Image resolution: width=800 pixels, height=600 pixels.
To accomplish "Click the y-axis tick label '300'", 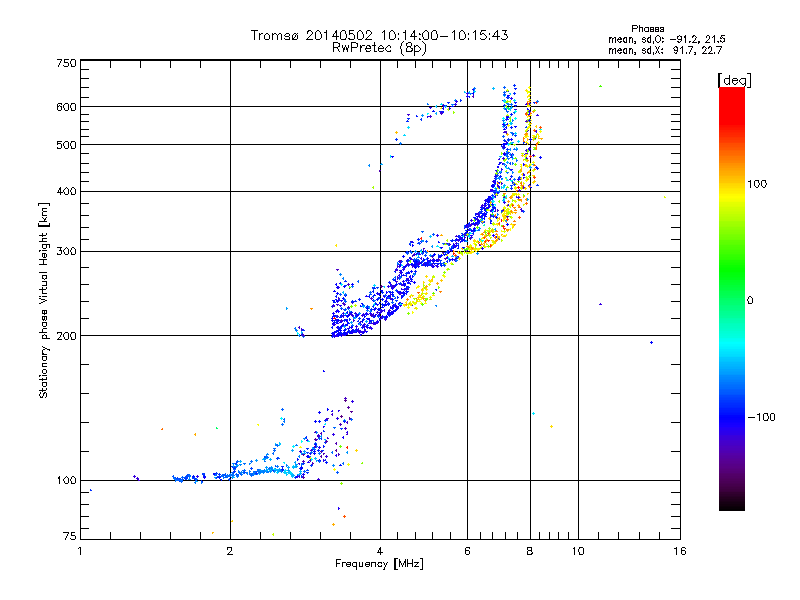I will (66, 252).
